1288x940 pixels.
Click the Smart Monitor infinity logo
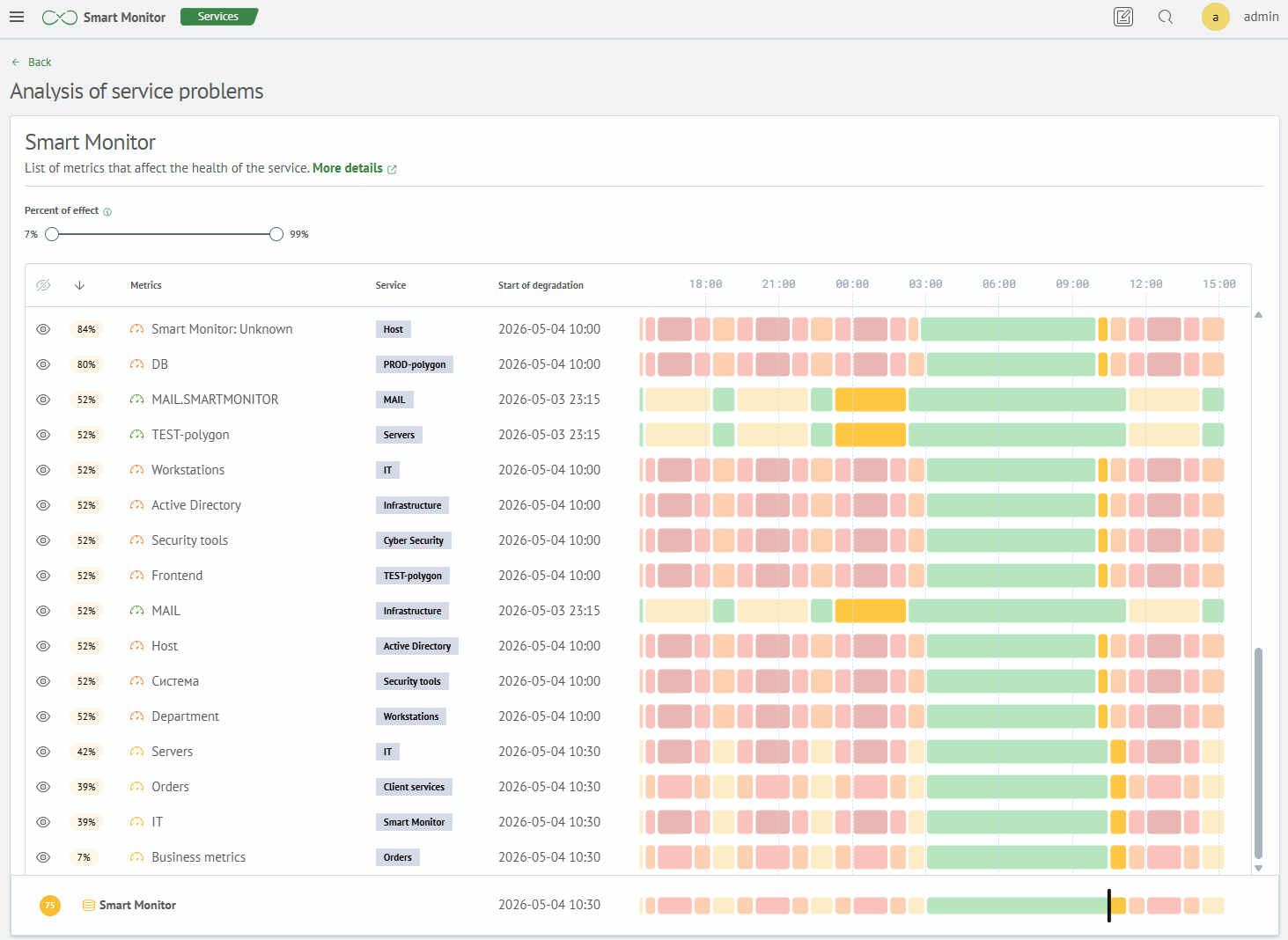(60, 18)
